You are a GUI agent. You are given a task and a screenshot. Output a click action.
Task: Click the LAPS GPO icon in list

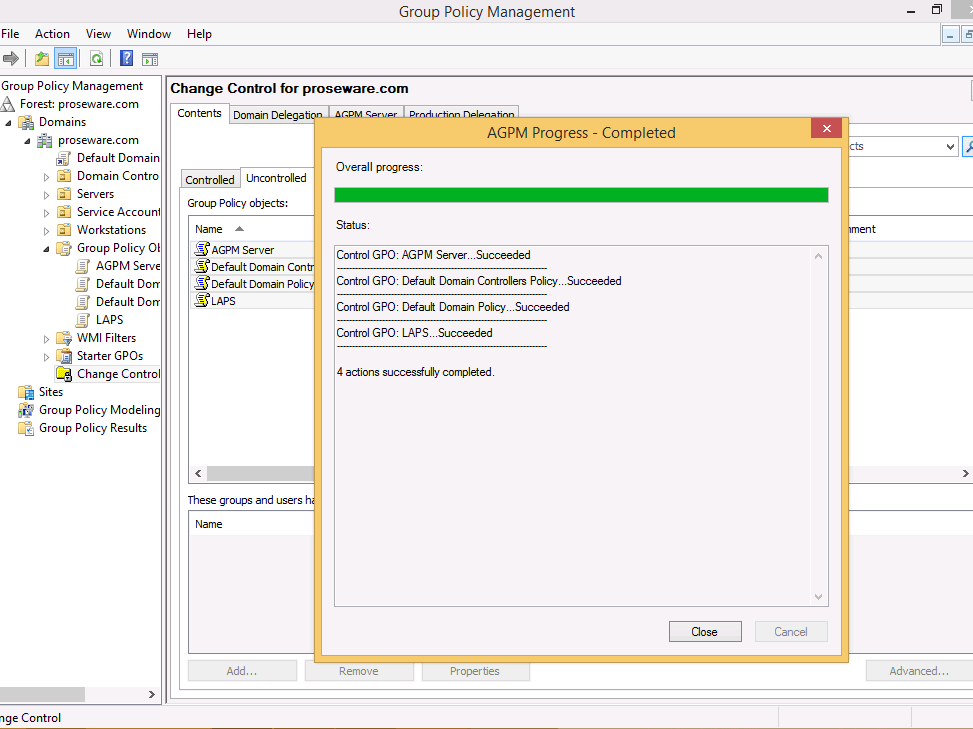[202, 301]
